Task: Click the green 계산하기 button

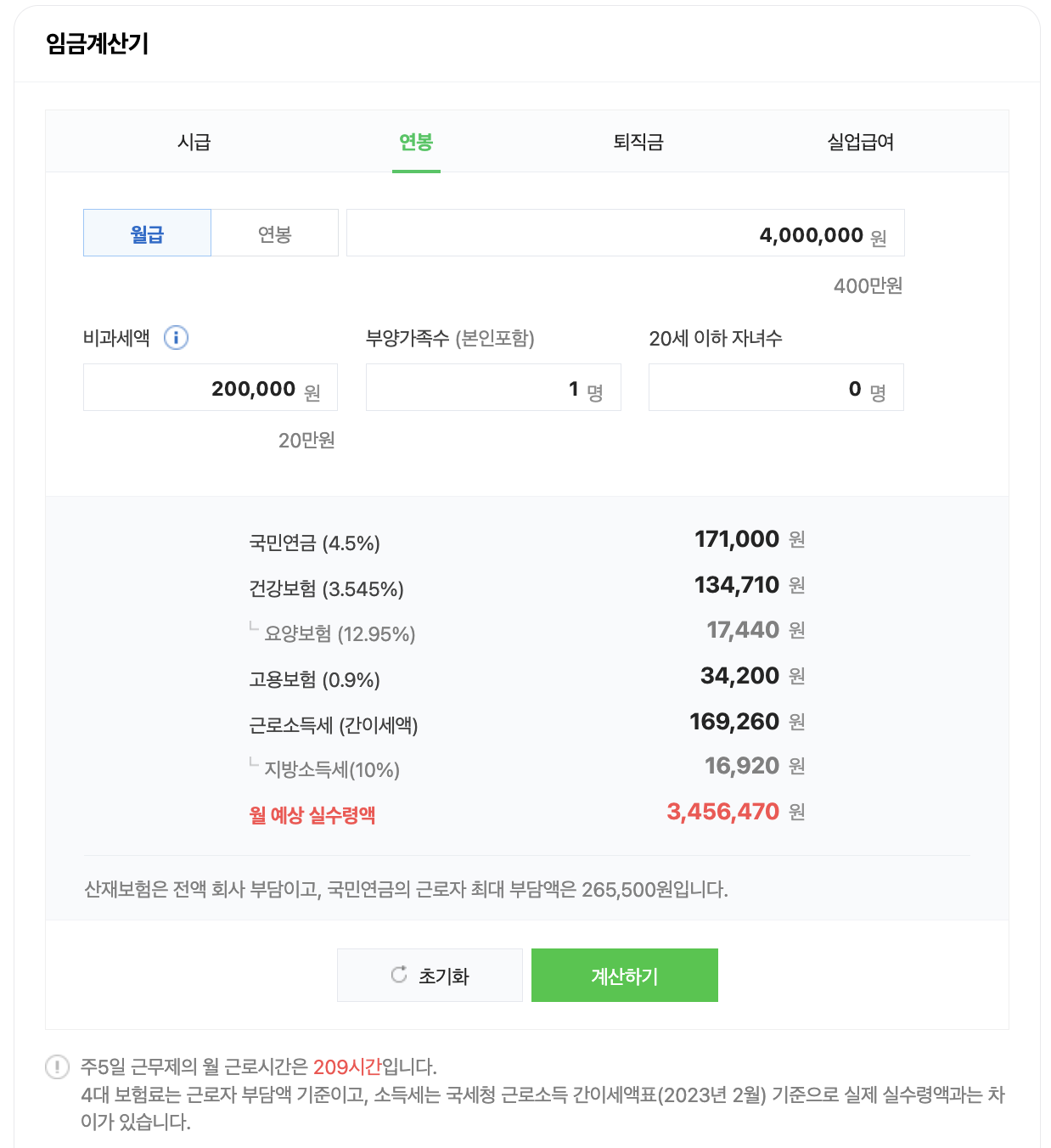Action: click(x=625, y=975)
